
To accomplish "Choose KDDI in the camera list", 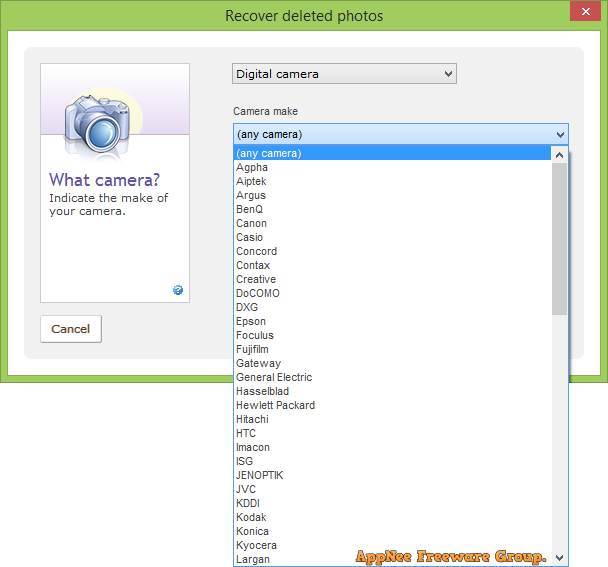I will (392, 503).
